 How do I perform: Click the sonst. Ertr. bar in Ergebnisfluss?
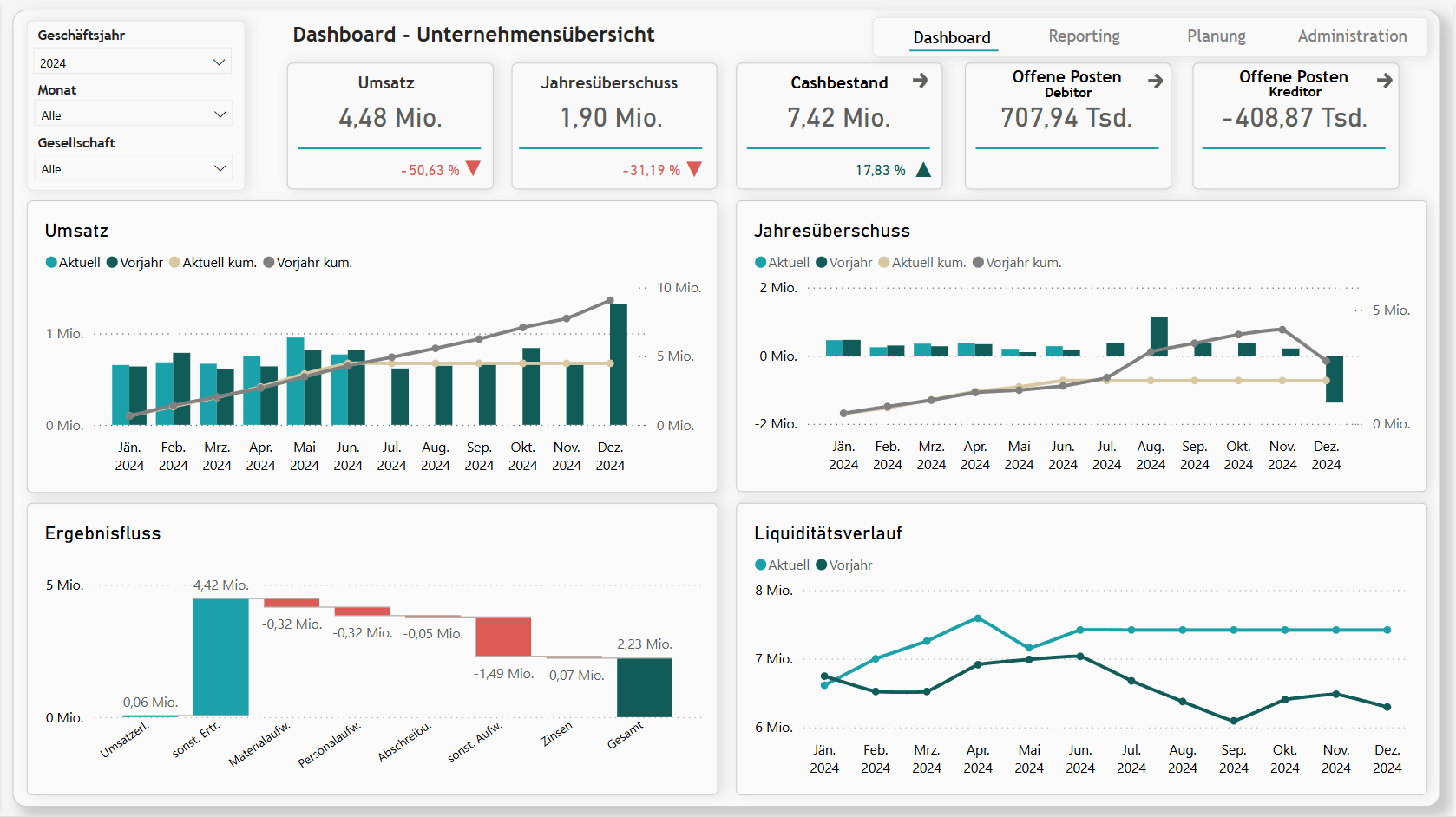[221, 657]
